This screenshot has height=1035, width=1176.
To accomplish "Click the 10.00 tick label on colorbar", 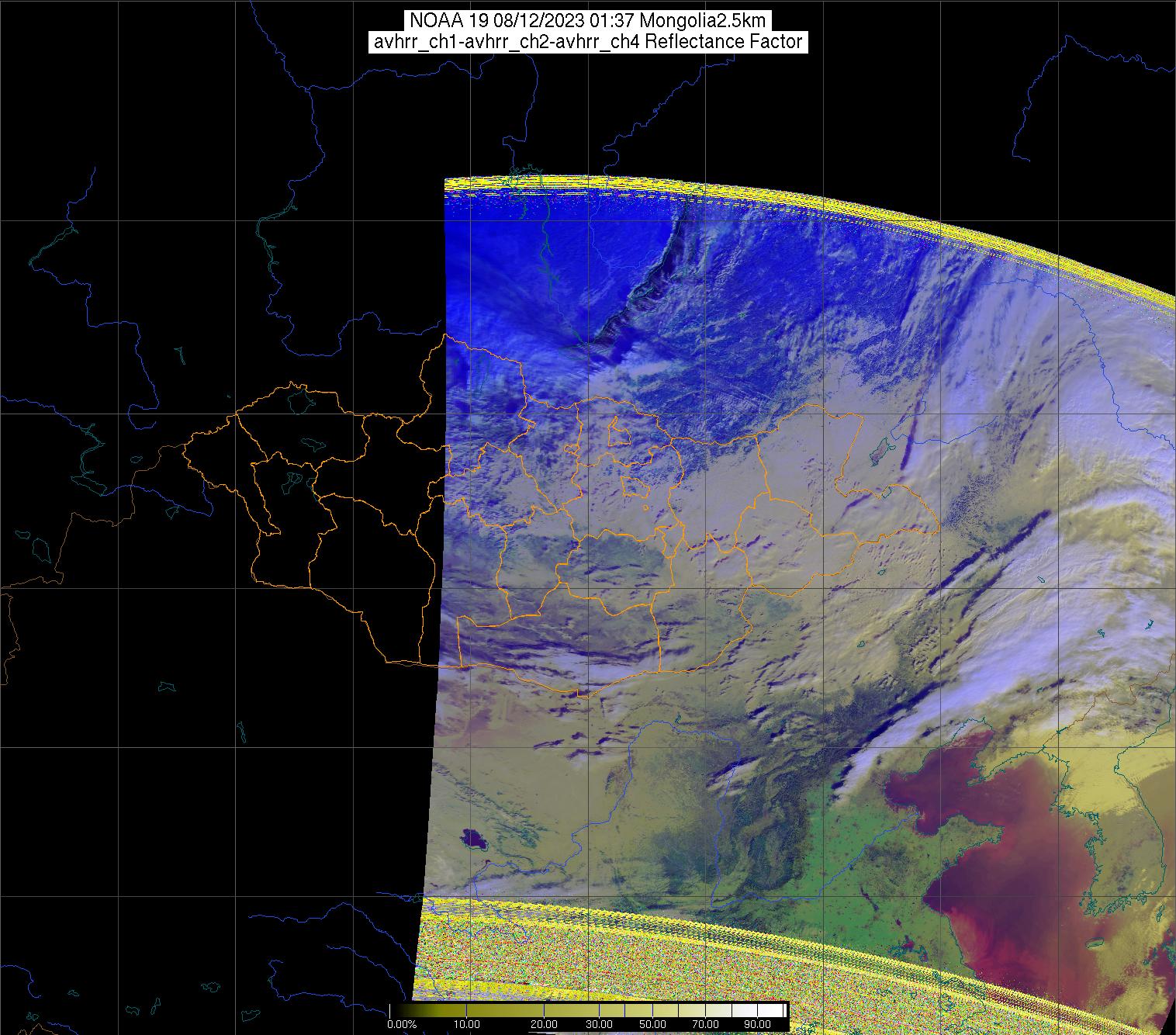I will (465, 1025).
